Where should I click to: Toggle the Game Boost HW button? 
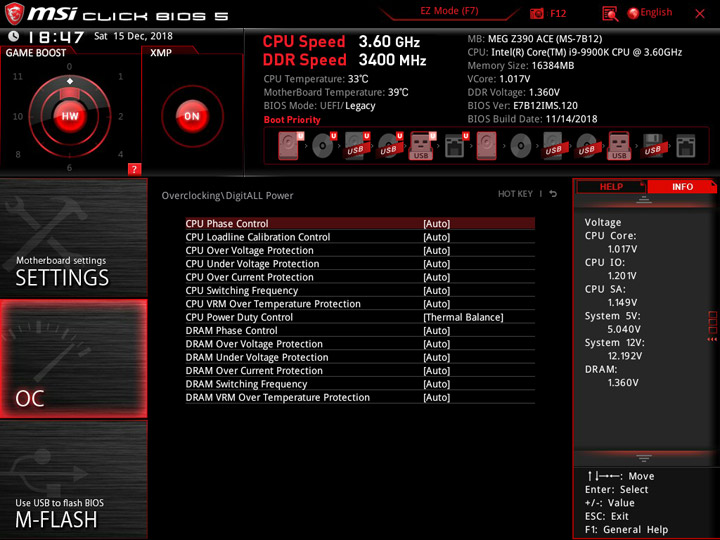tap(70, 116)
